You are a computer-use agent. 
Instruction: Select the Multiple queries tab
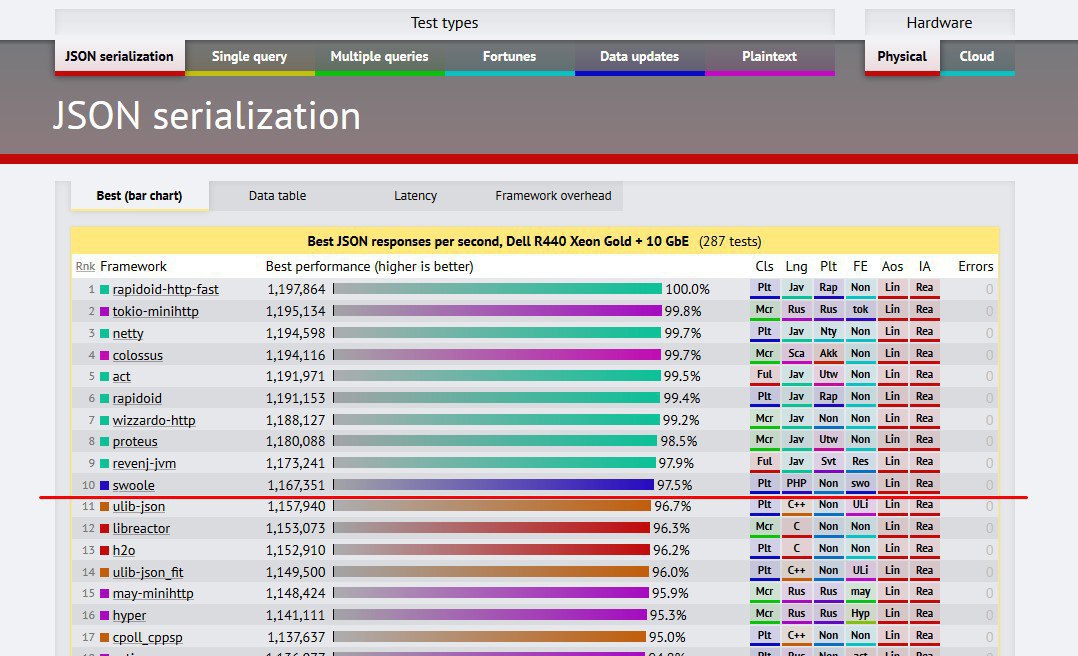click(380, 57)
